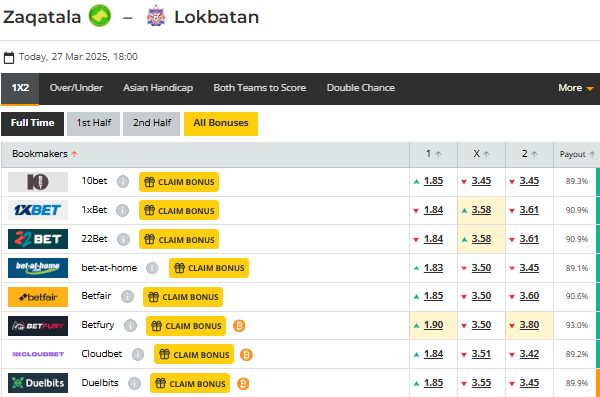Open the info icon beside 10bet
This screenshot has width=600, height=397.
click(123, 181)
